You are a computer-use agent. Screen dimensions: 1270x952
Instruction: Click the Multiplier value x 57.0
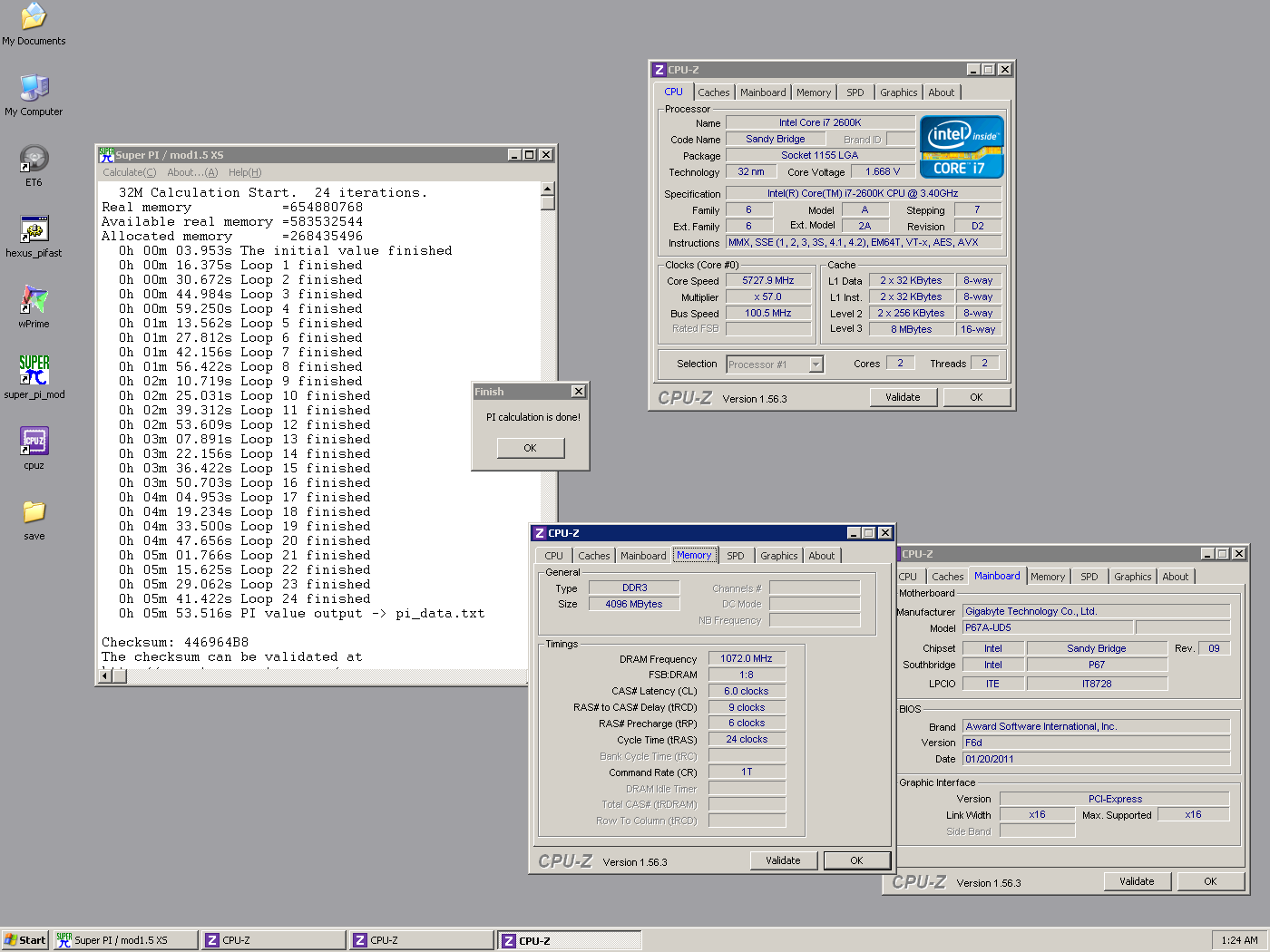(768, 297)
